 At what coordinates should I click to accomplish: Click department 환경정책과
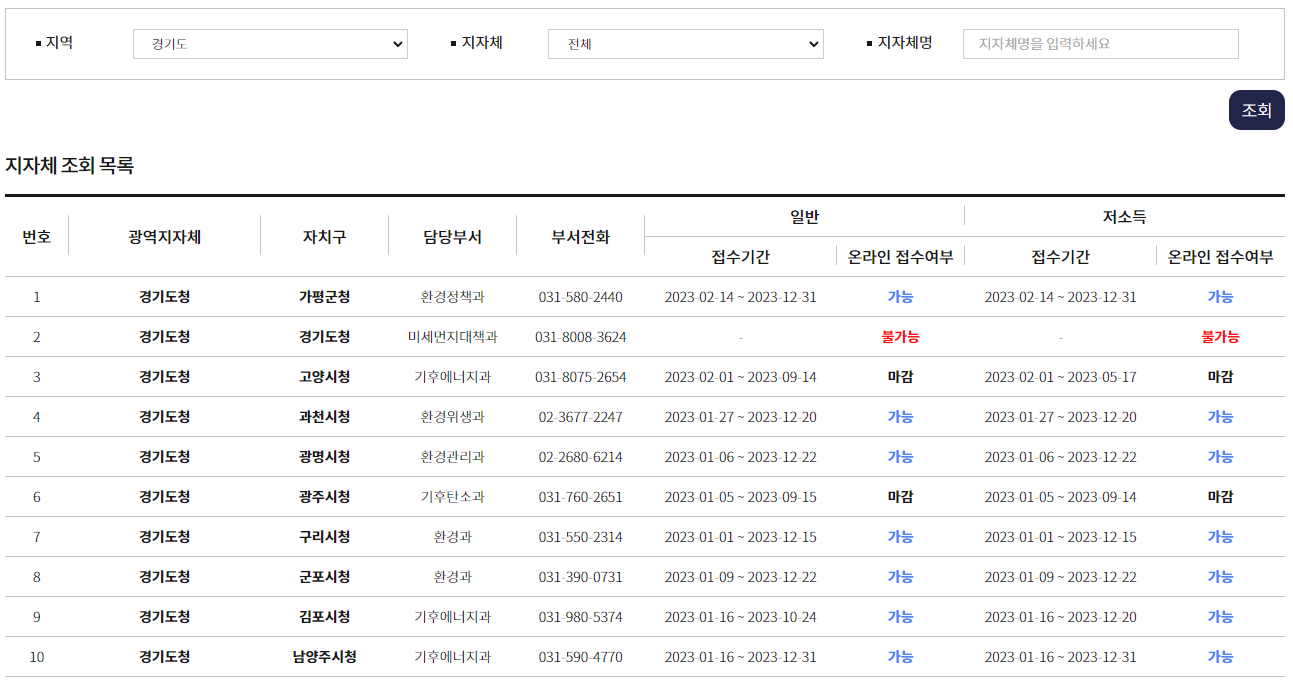coord(452,297)
